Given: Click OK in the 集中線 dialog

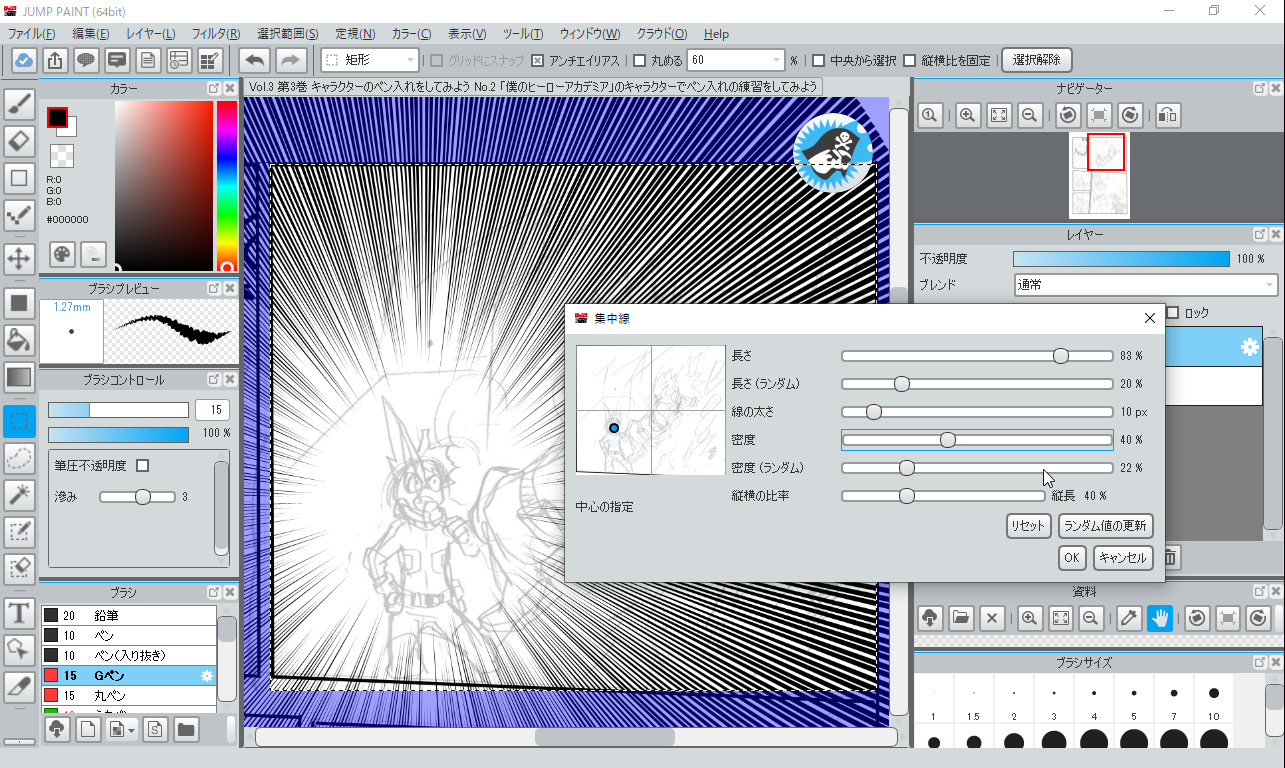Looking at the screenshot, I should point(1072,558).
